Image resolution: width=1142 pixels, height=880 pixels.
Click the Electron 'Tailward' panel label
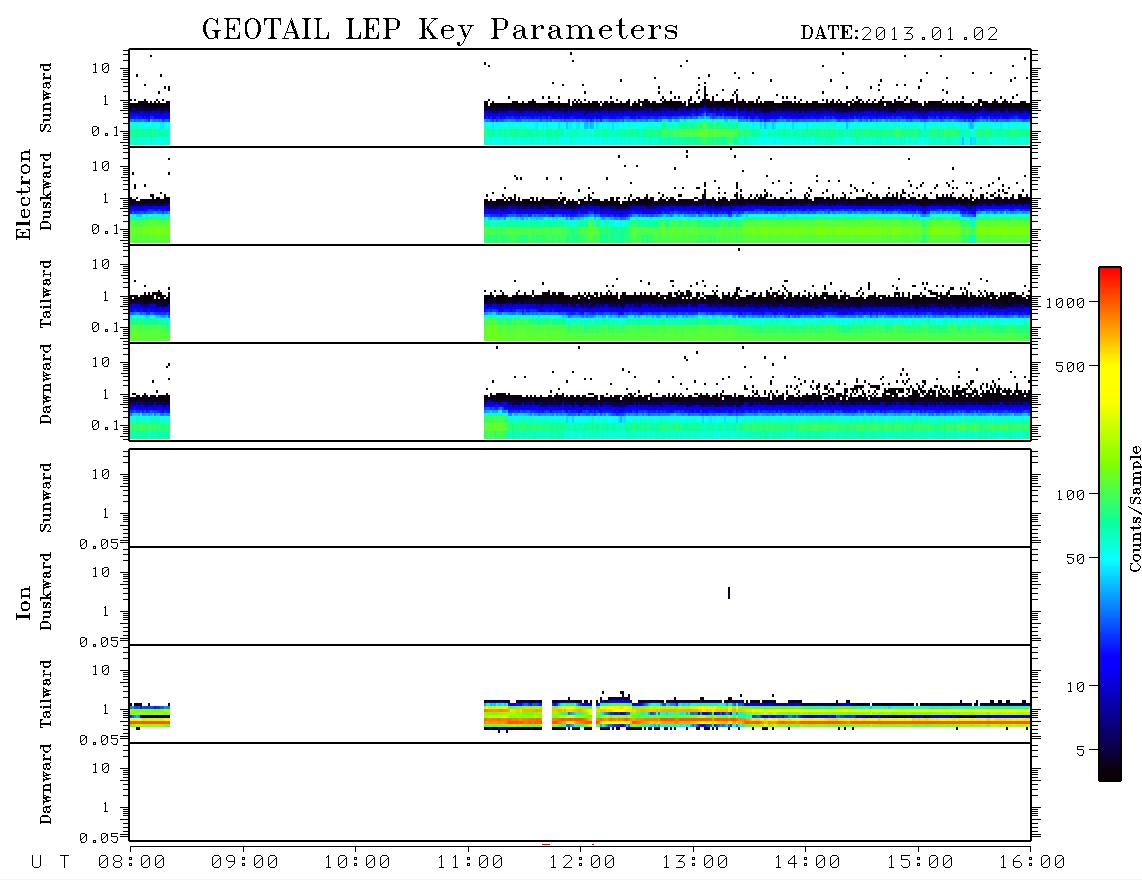click(x=46, y=294)
